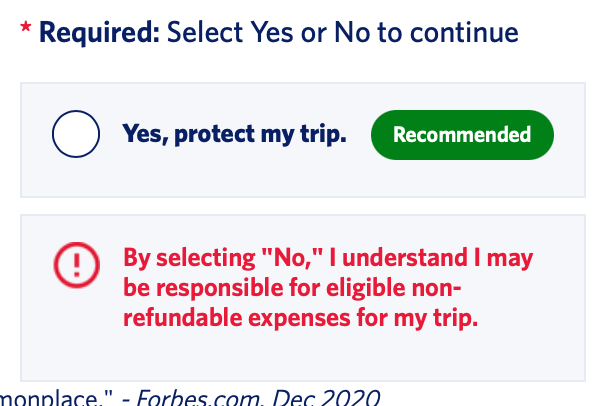Click the red required asterisk
Viewport: 614px width, 406px height.
tap(25, 28)
